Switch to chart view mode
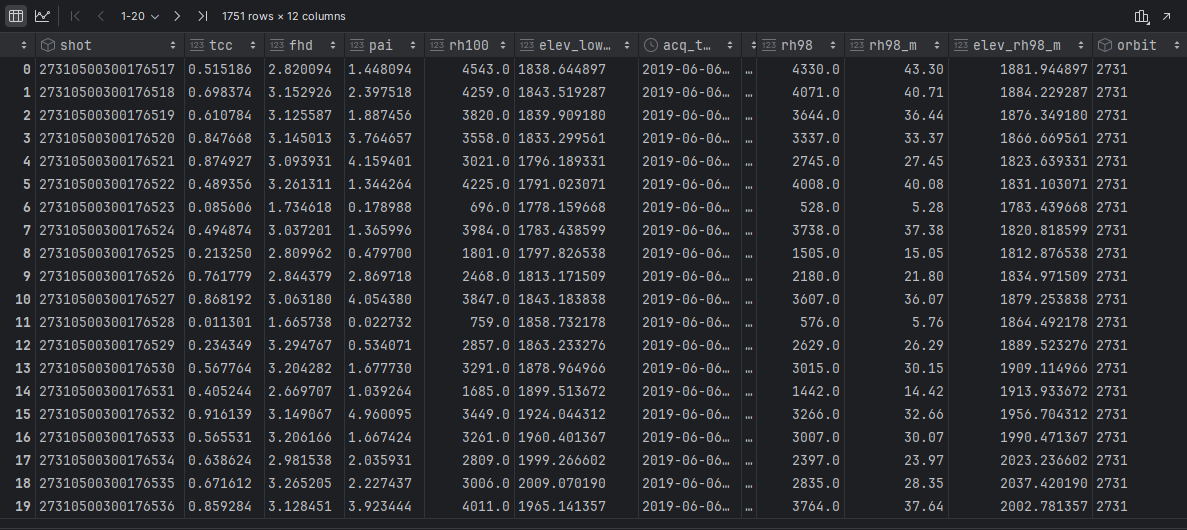 click(42, 16)
